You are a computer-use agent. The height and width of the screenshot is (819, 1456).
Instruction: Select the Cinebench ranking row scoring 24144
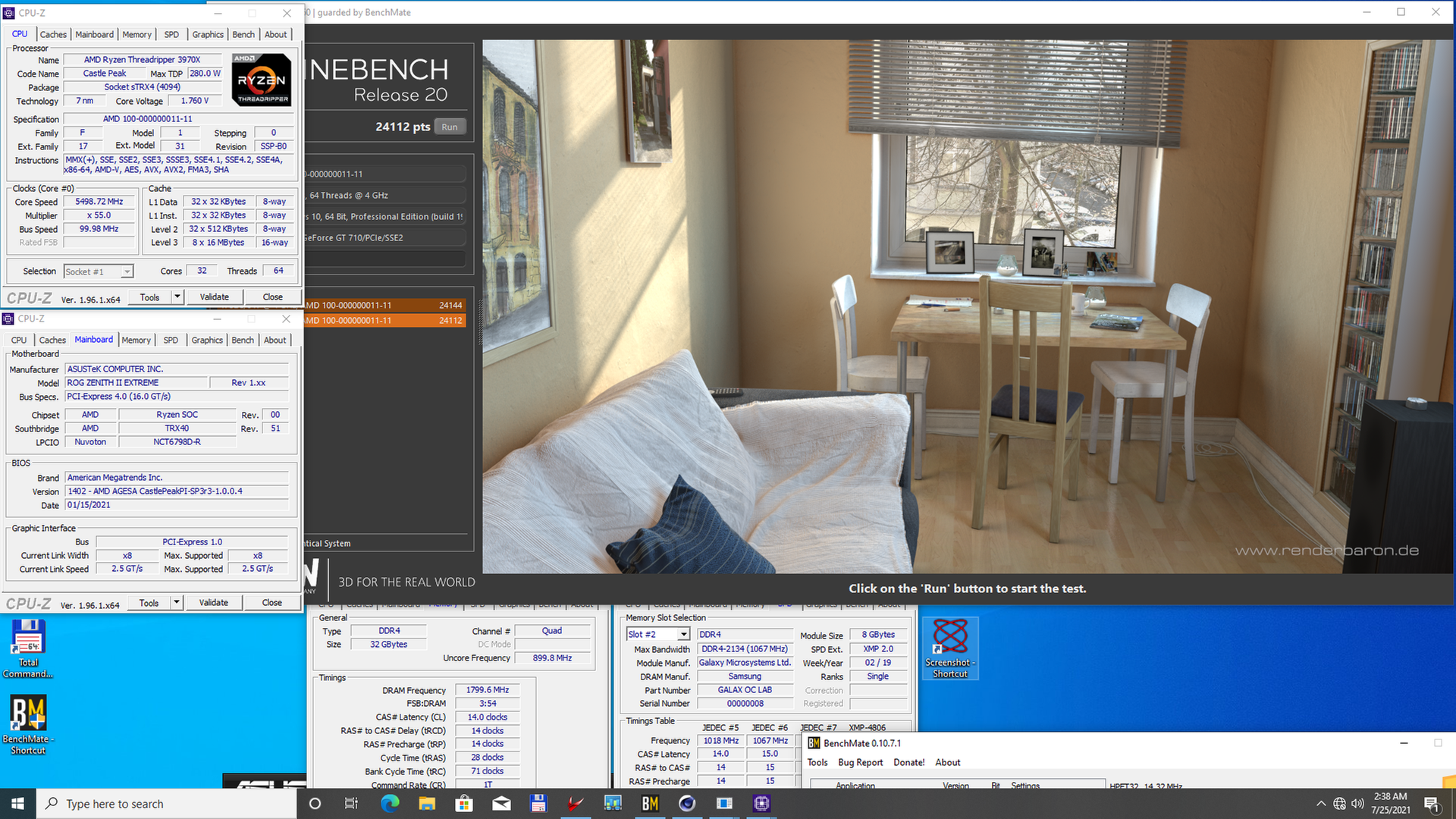(x=385, y=306)
